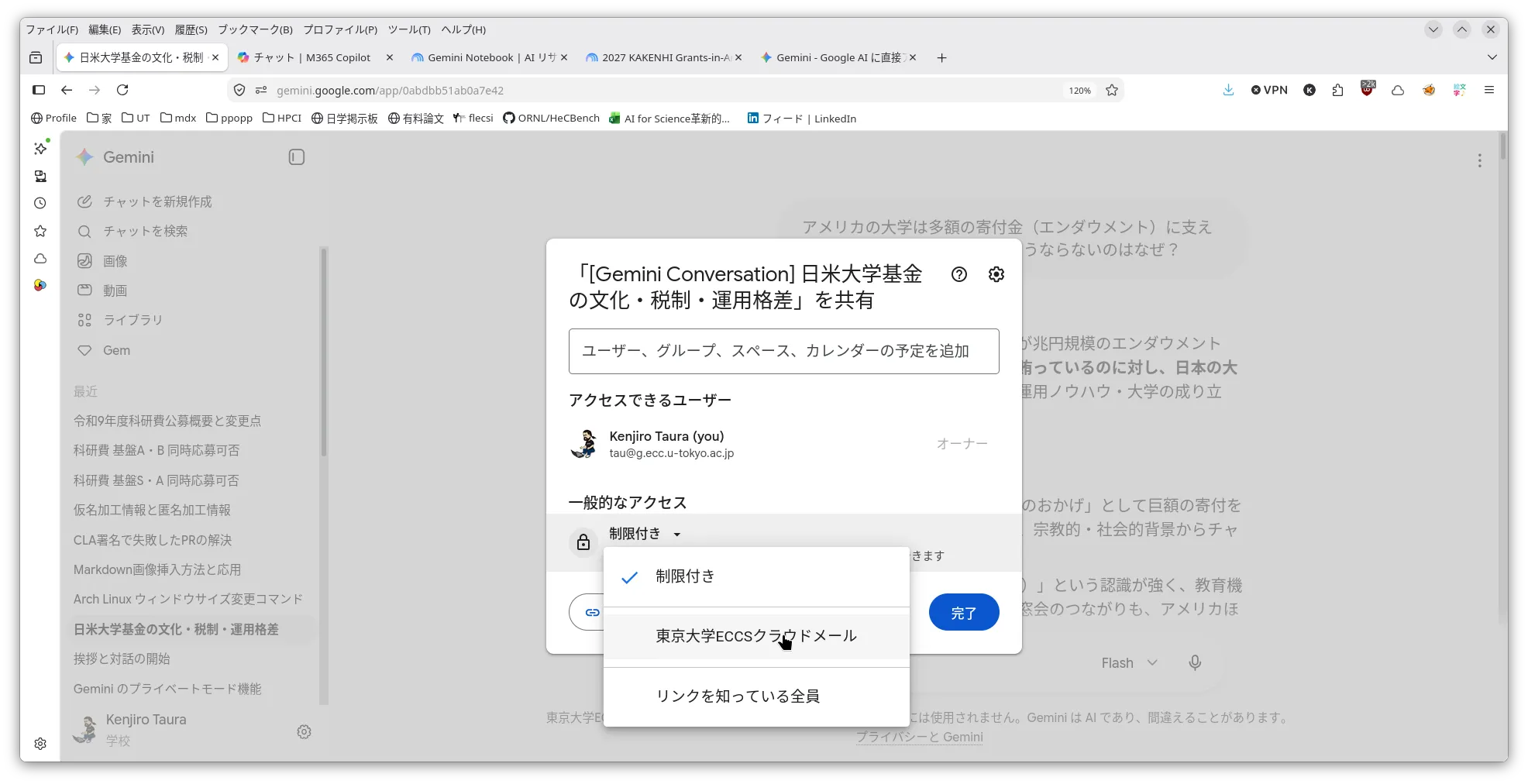Click チャットを新規作成
This screenshot has height=784, width=1528.
[x=157, y=201]
